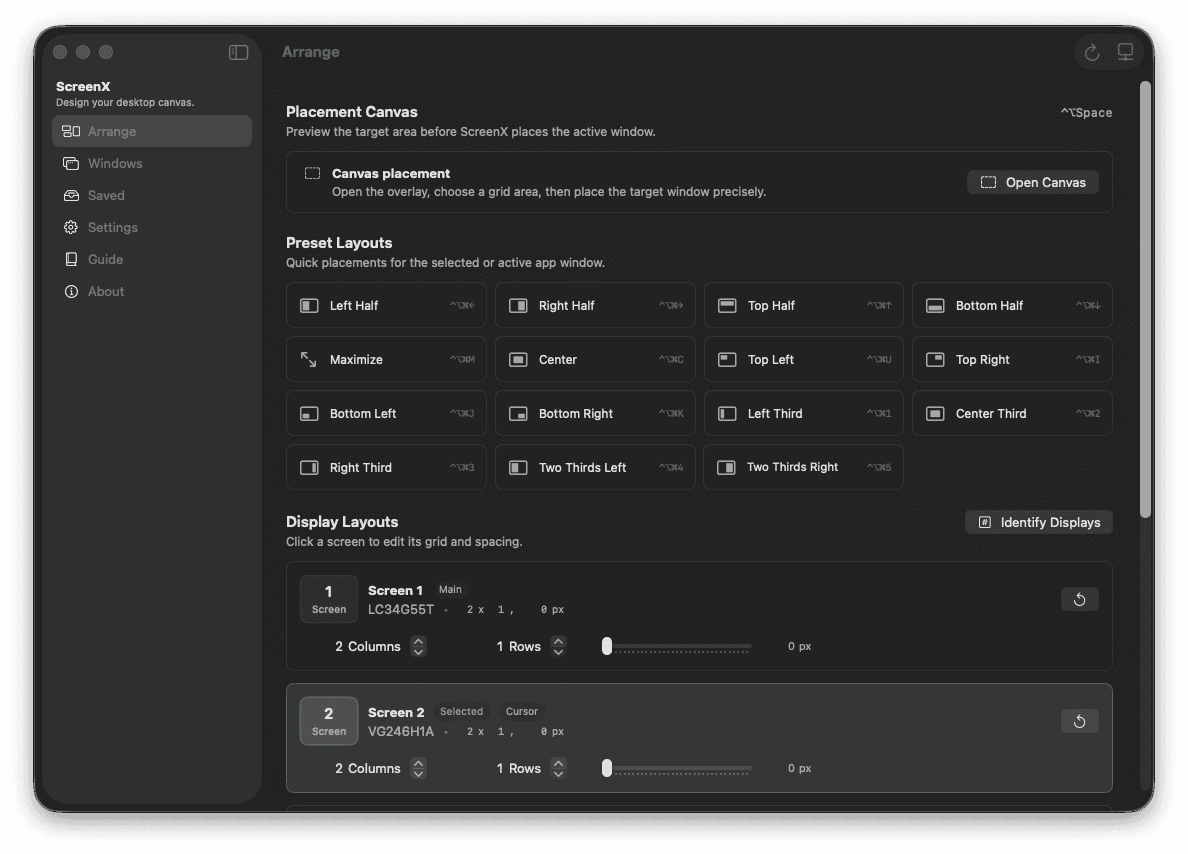This screenshot has height=854, width=1188.
Task: Toggle the sidebar panel icon
Action: coord(238,52)
